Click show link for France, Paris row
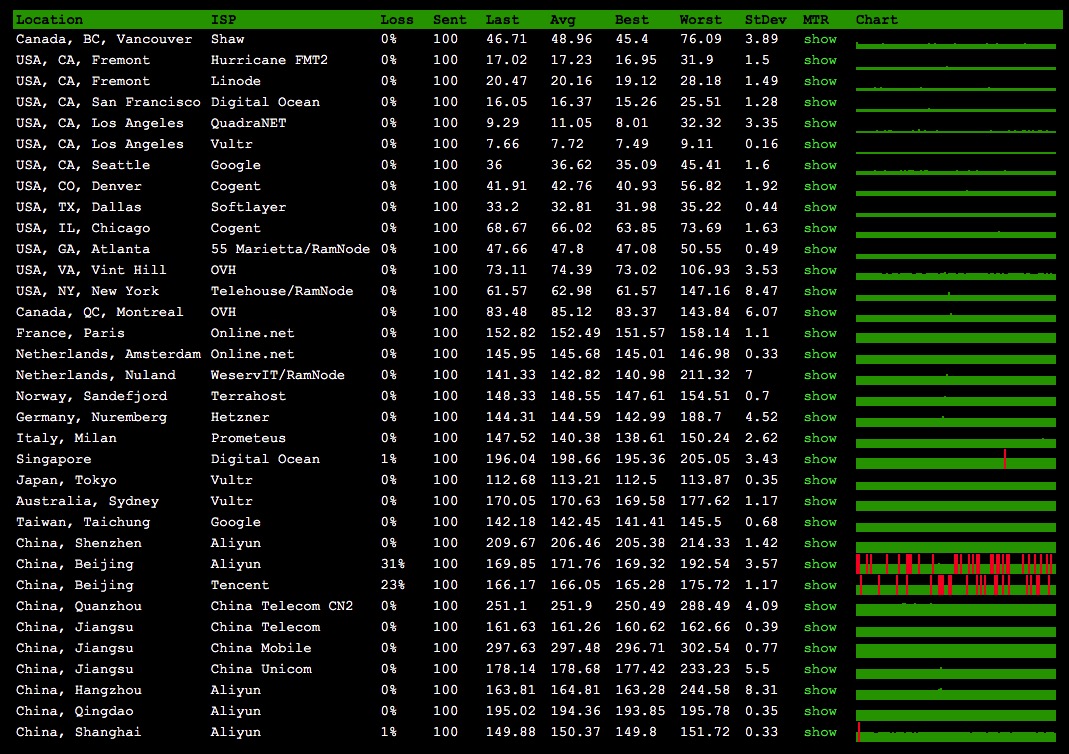This screenshot has height=754, width=1069. click(820, 333)
